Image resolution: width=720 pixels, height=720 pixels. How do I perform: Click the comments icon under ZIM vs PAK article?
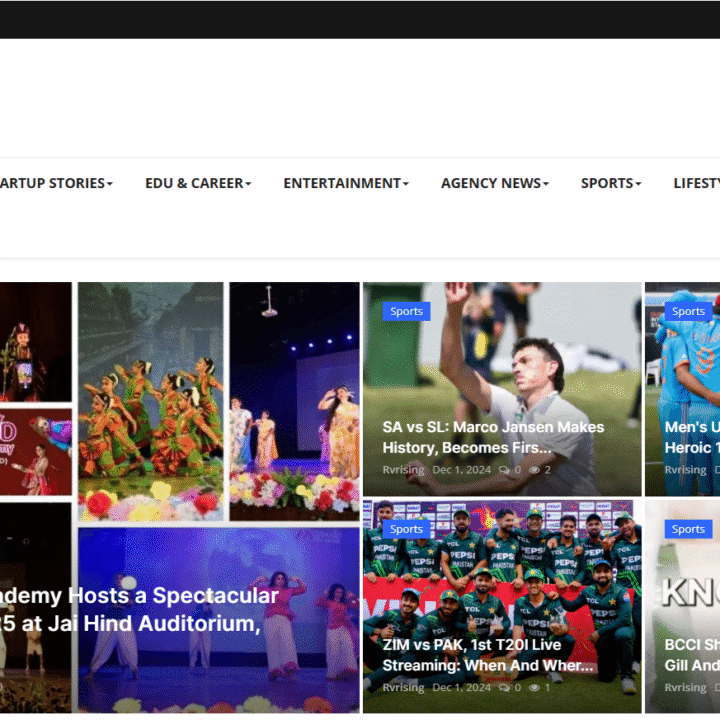pos(503,687)
